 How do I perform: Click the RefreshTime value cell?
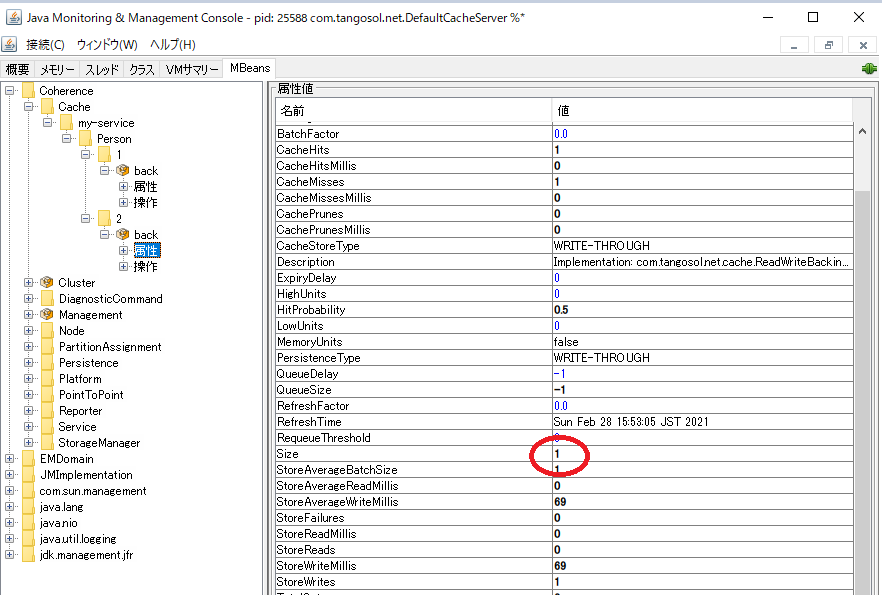[703, 422]
